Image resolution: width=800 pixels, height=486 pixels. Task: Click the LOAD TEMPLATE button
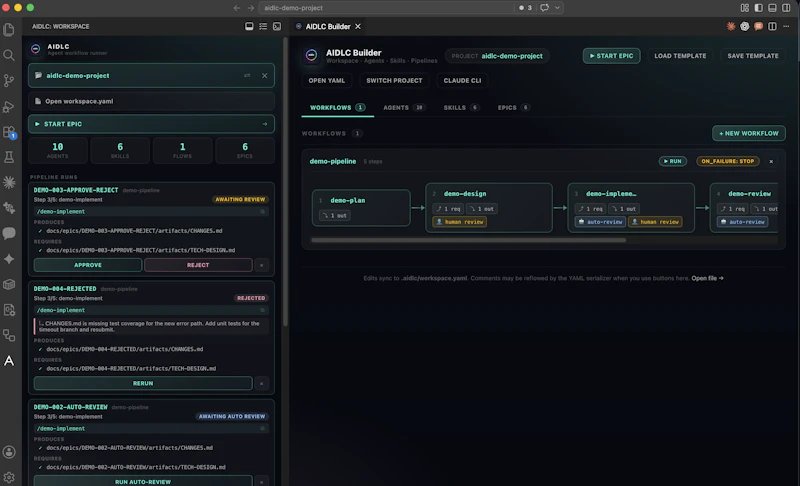pos(680,56)
